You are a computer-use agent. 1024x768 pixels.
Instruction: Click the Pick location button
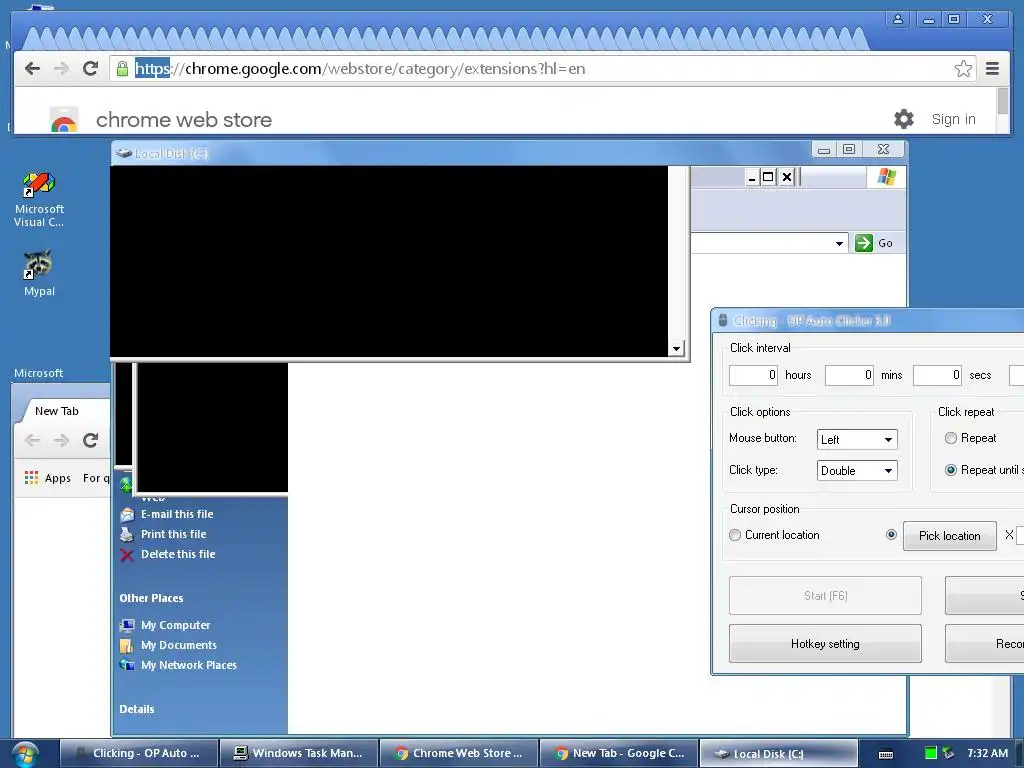coord(950,536)
